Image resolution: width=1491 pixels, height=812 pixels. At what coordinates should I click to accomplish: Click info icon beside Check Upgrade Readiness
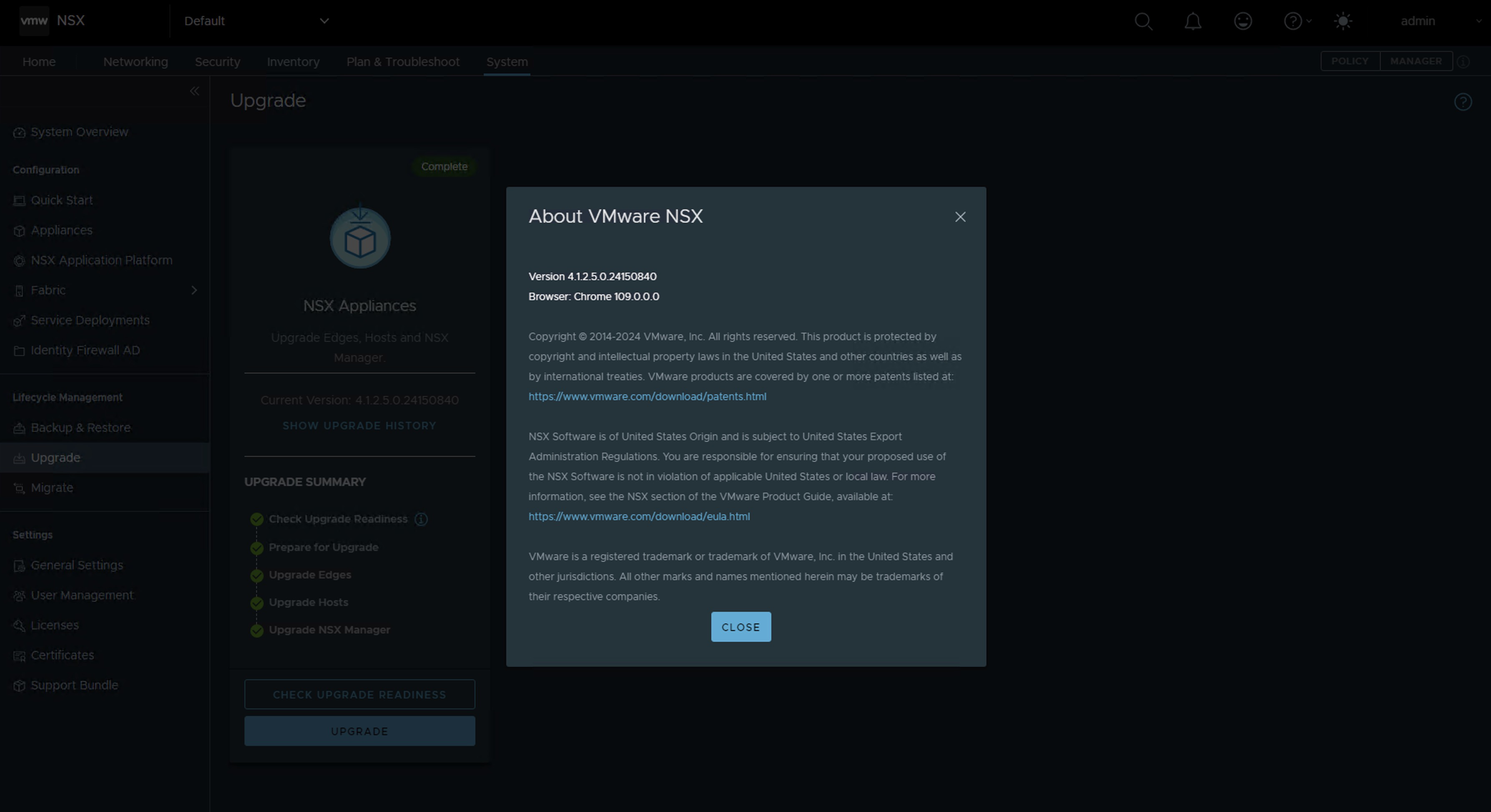coord(422,519)
